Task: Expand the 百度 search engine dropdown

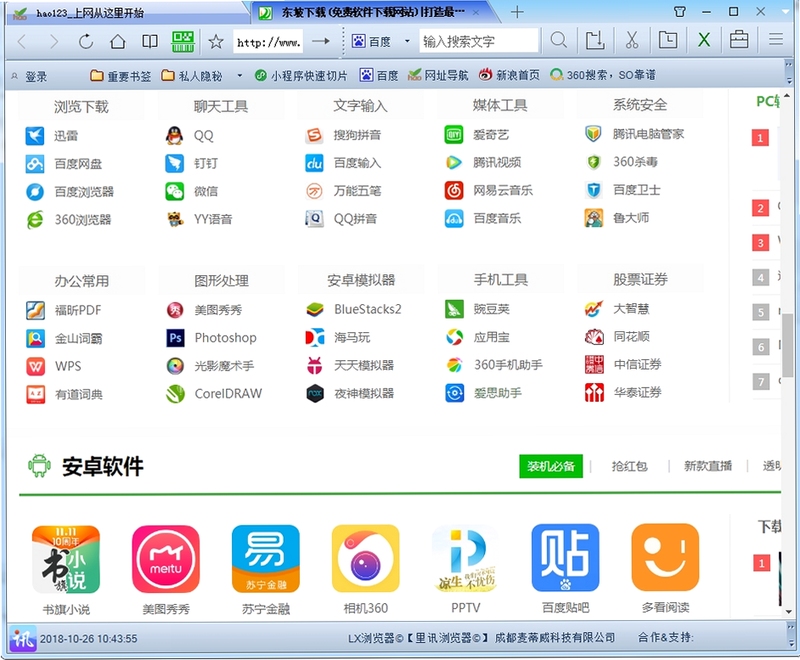Action: (407, 41)
